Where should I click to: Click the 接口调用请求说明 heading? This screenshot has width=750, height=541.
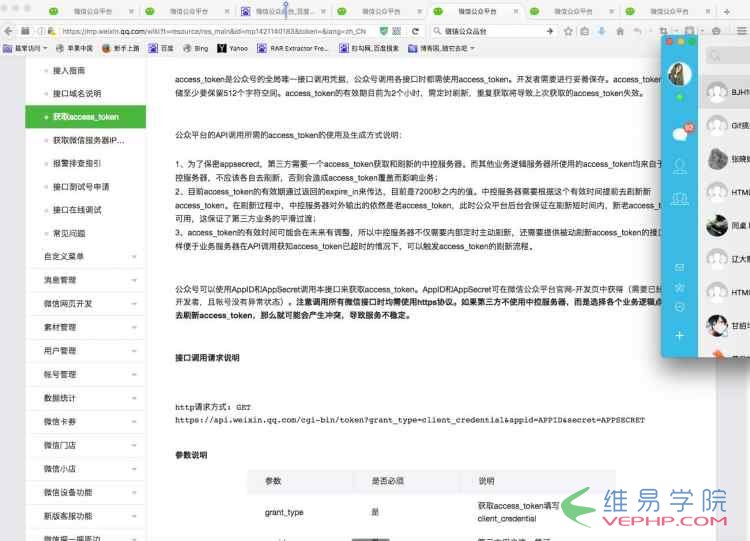(x=207, y=358)
